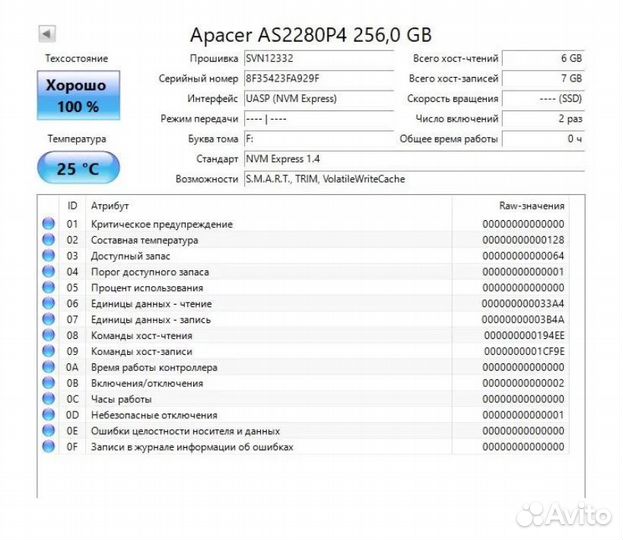Click raw value 0000000000002
Screen dimensions: 623x540
(523, 383)
